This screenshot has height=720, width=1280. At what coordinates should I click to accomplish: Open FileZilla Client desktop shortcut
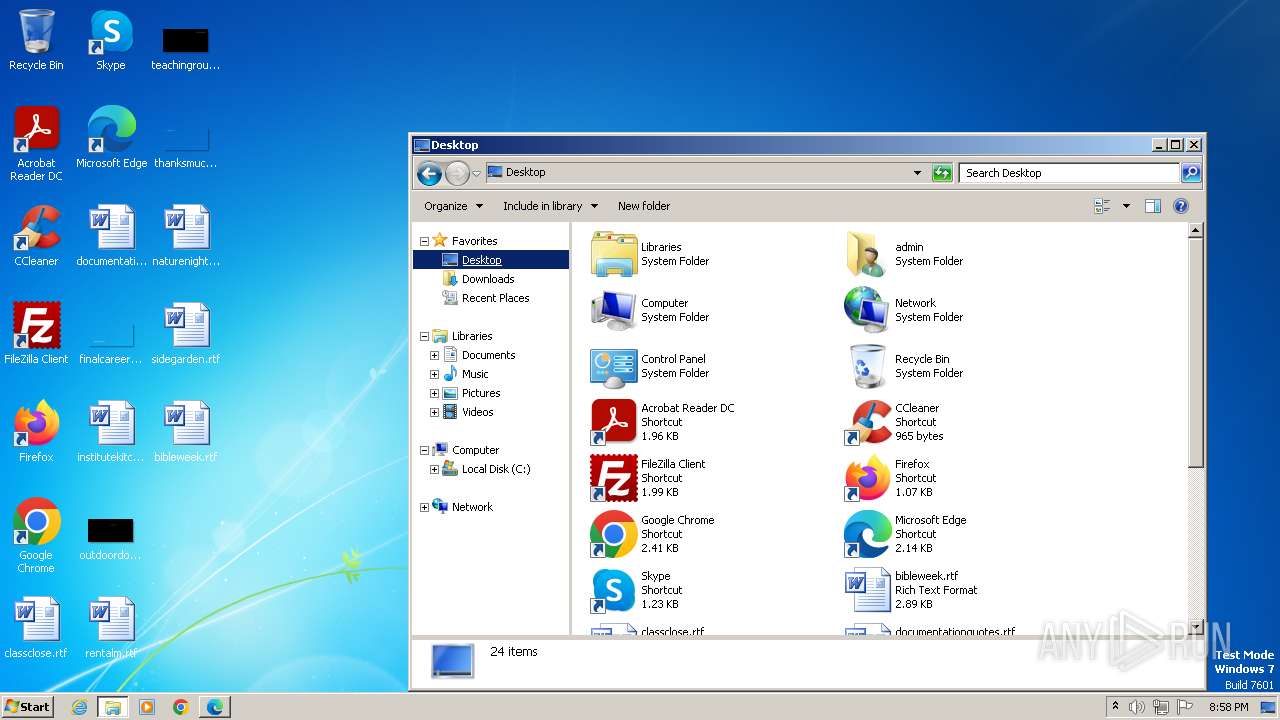pos(36,334)
